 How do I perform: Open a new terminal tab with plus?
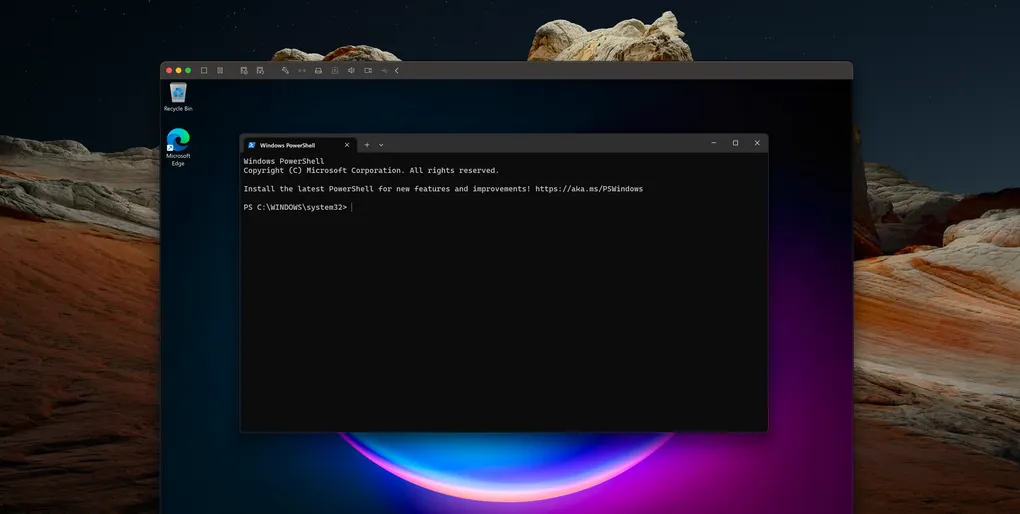367,145
